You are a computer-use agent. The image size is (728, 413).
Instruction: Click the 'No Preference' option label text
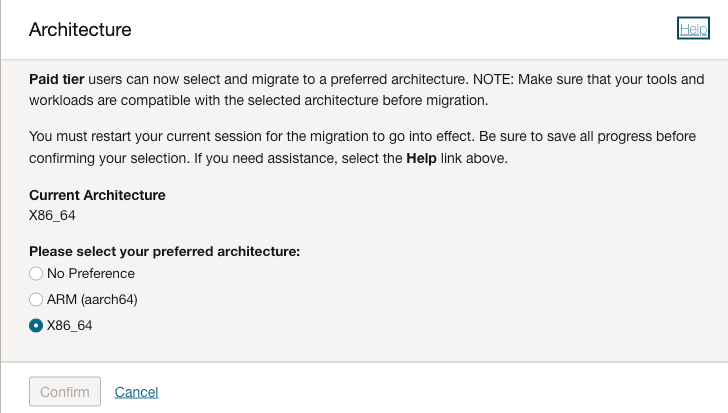point(91,273)
